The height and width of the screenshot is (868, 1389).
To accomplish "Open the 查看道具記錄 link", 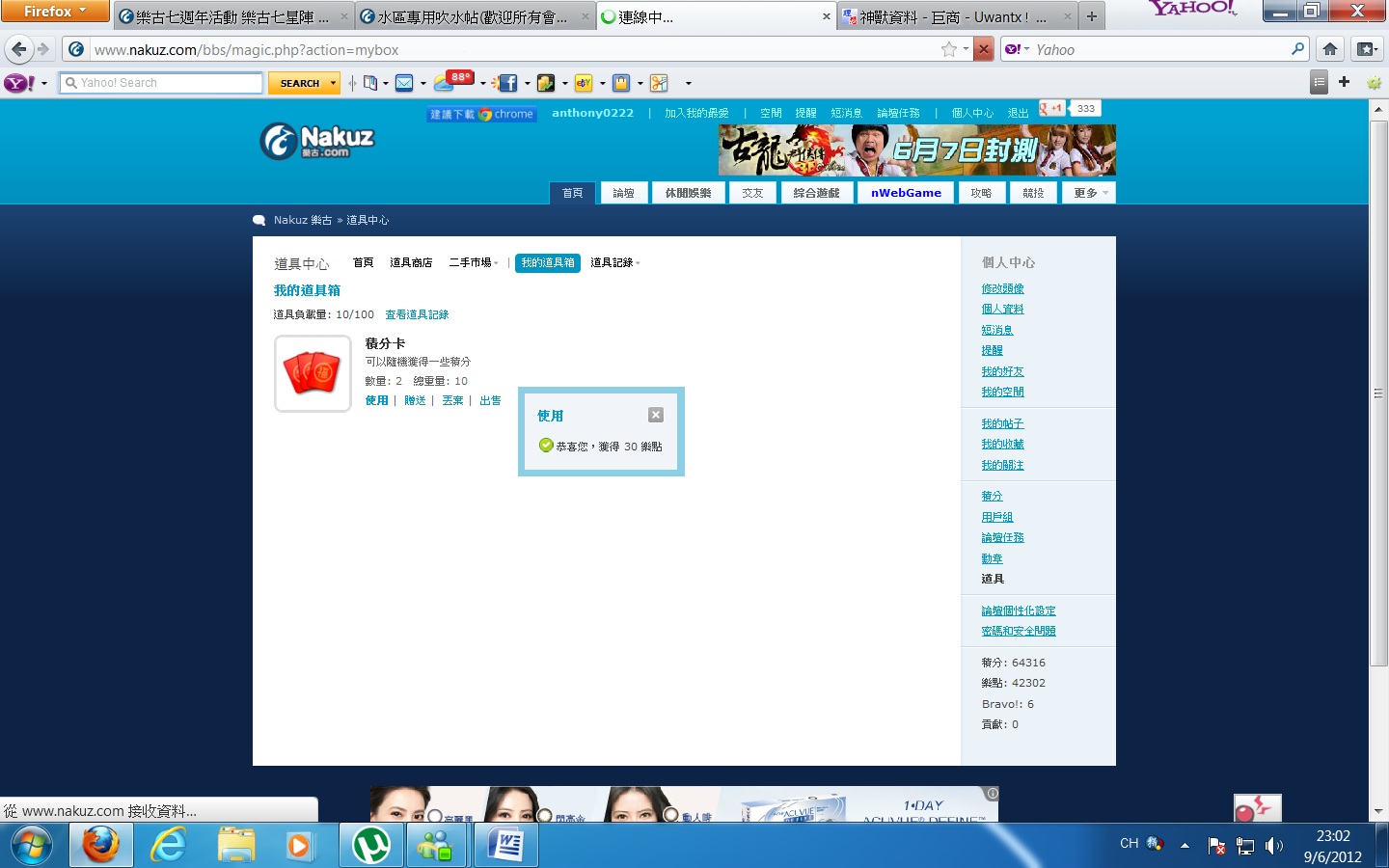I will 417,314.
